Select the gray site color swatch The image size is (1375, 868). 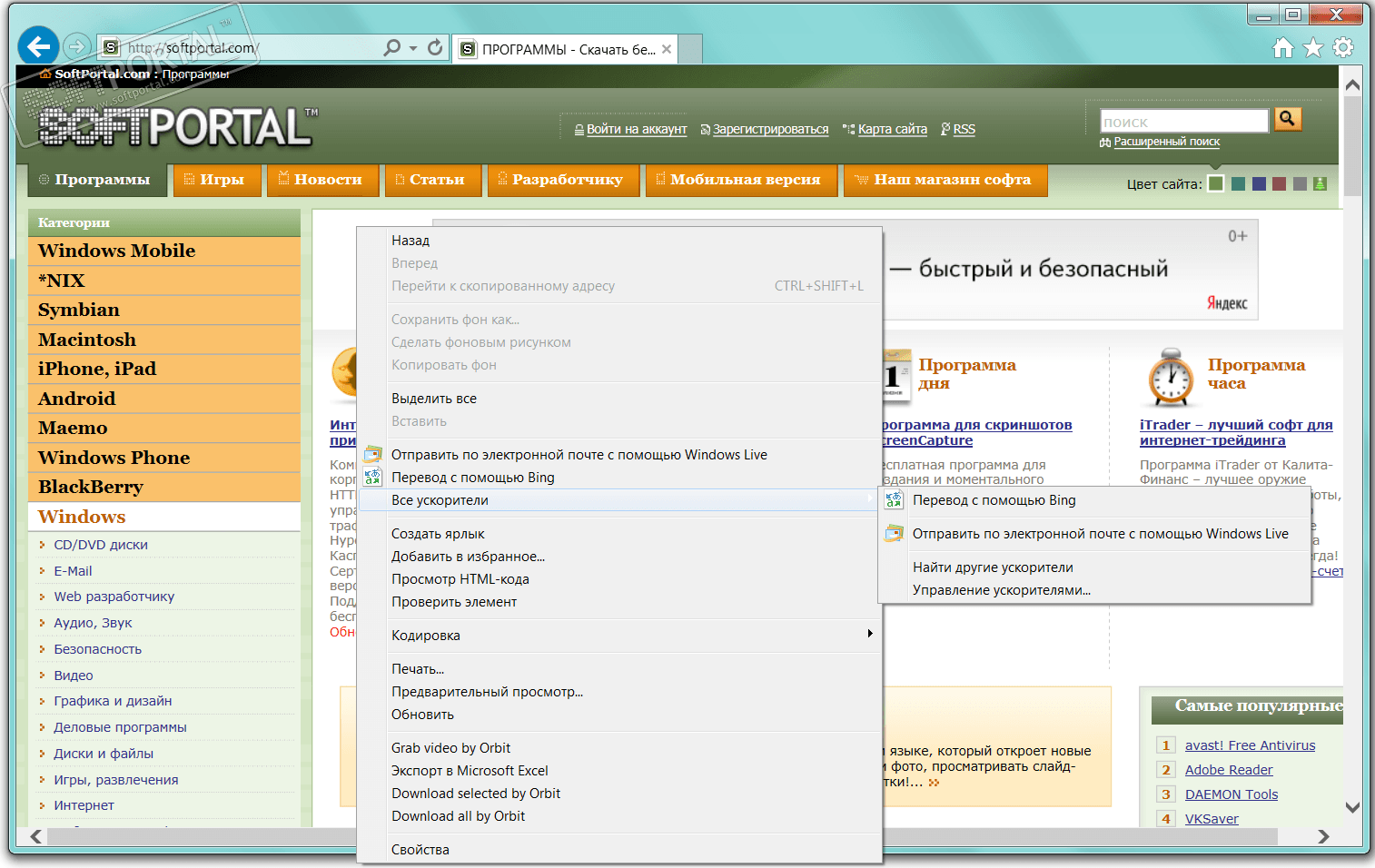pyautogui.click(x=1300, y=184)
